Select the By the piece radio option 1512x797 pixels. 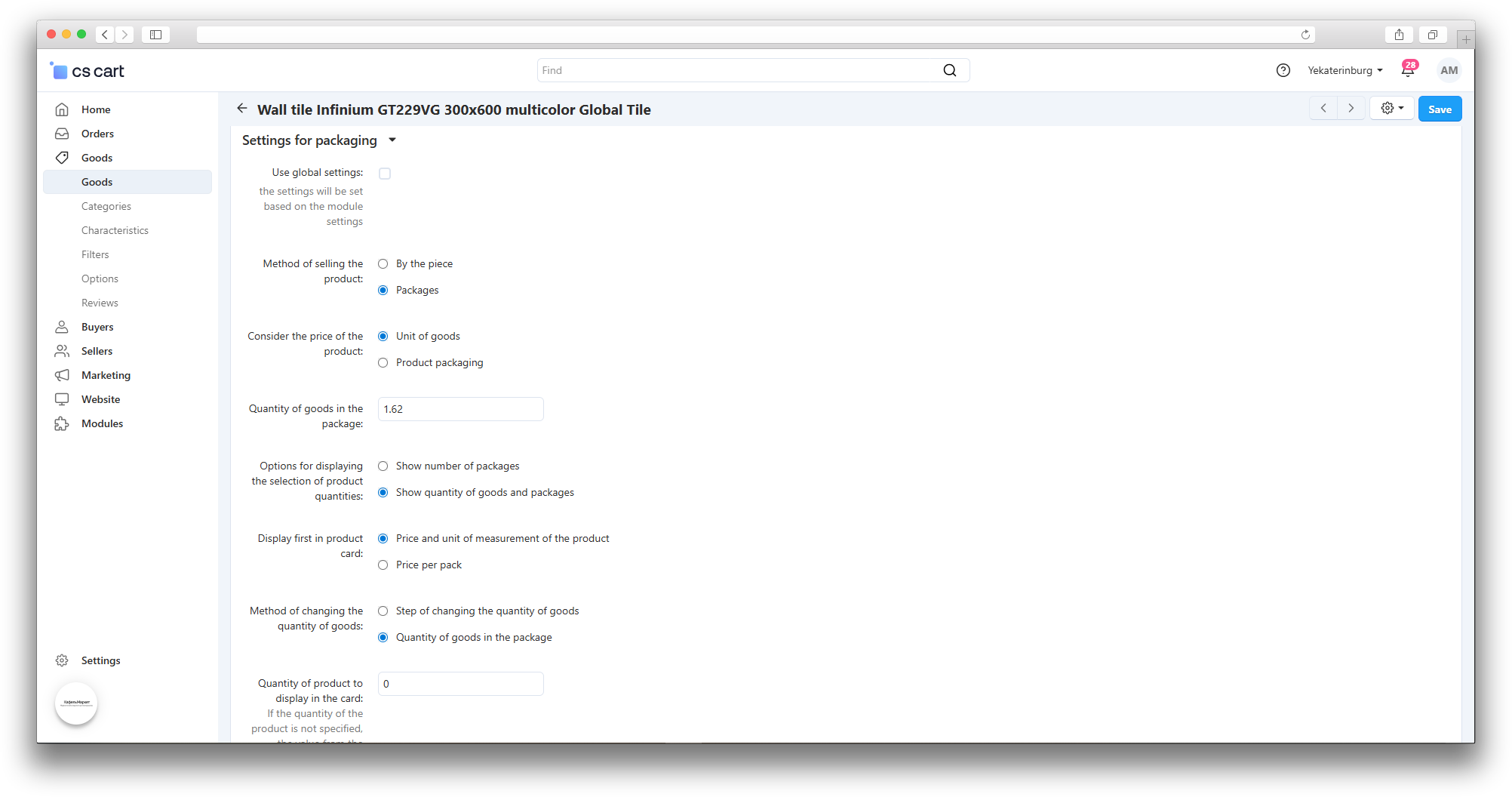tap(383, 264)
